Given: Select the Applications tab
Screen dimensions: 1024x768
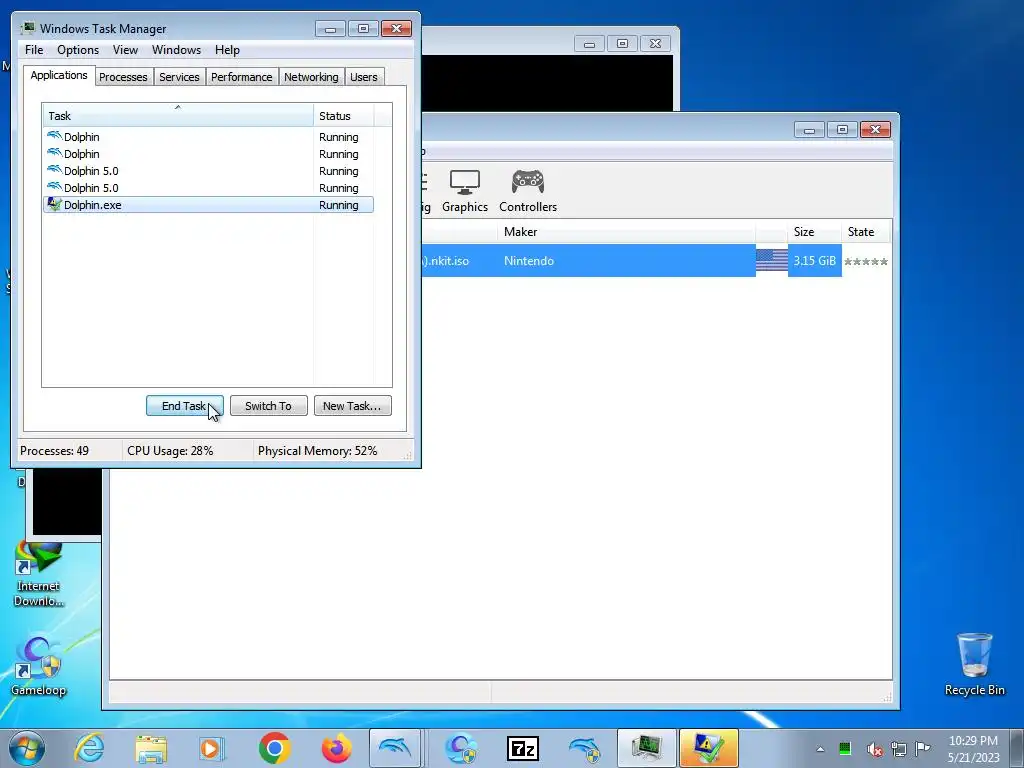Looking at the screenshot, I should (x=59, y=75).
